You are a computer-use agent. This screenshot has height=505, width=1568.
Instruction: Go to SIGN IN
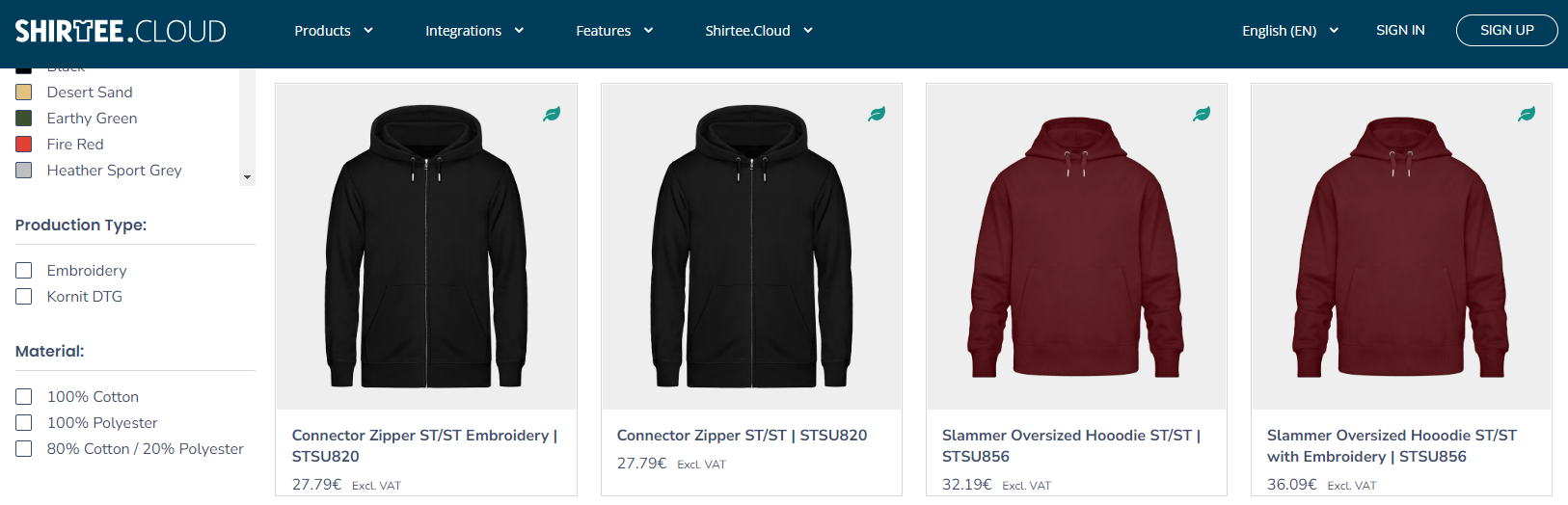click(x=1400, y=31)
